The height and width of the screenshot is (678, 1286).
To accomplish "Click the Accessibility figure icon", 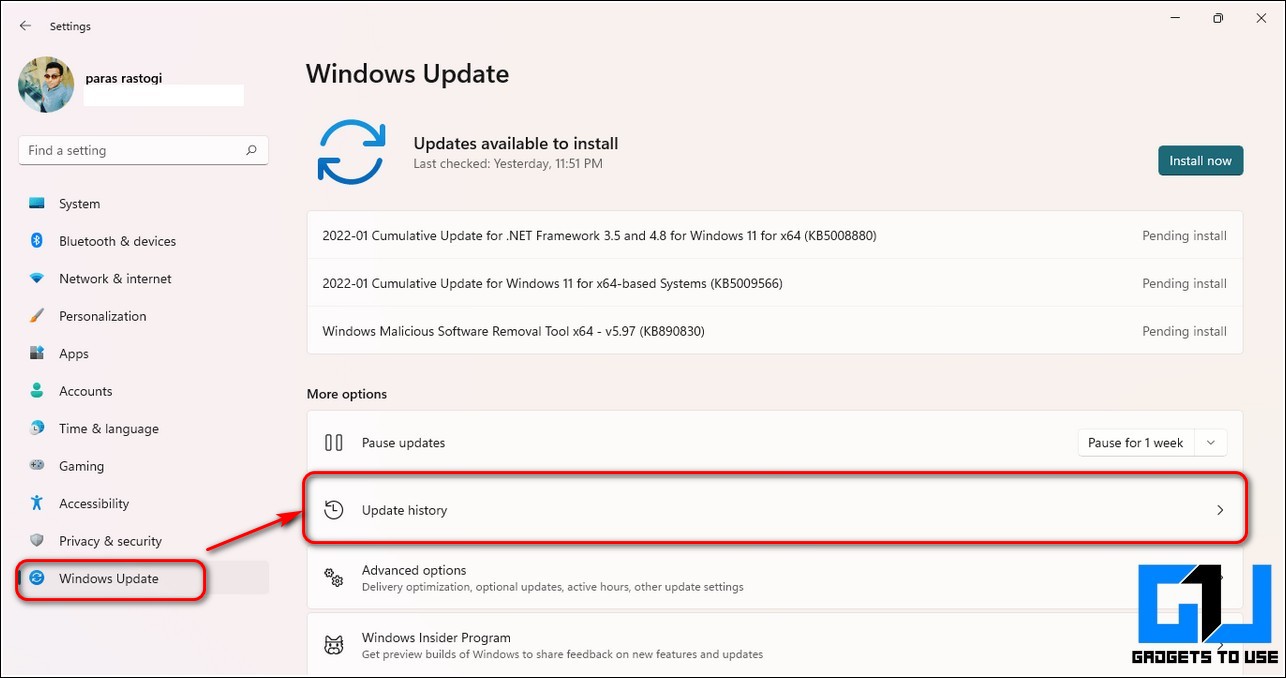I will pos(37,503).
